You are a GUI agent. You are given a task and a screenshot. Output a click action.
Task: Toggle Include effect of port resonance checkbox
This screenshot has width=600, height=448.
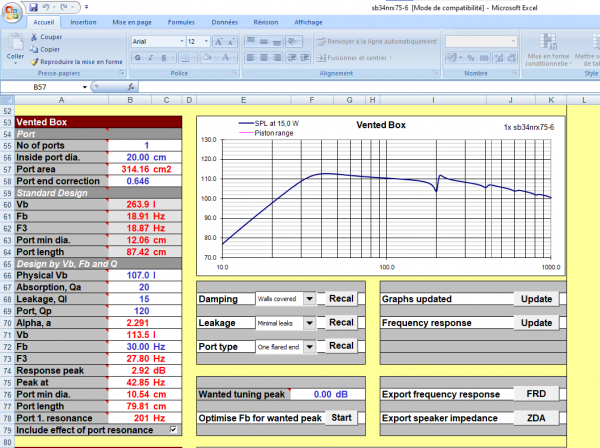click(x=175, y=430)
